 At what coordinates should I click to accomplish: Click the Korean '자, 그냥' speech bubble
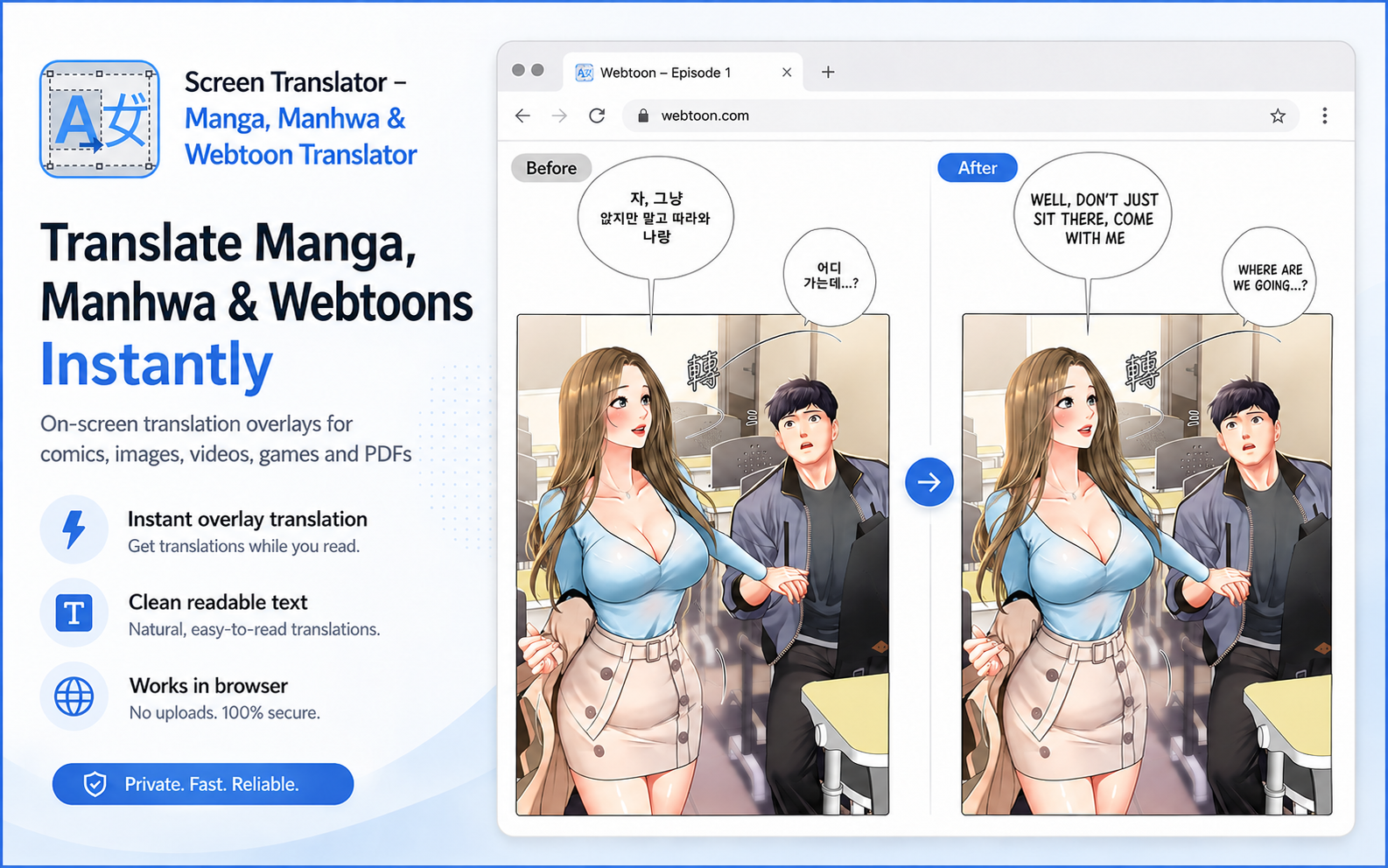(655, 218)
